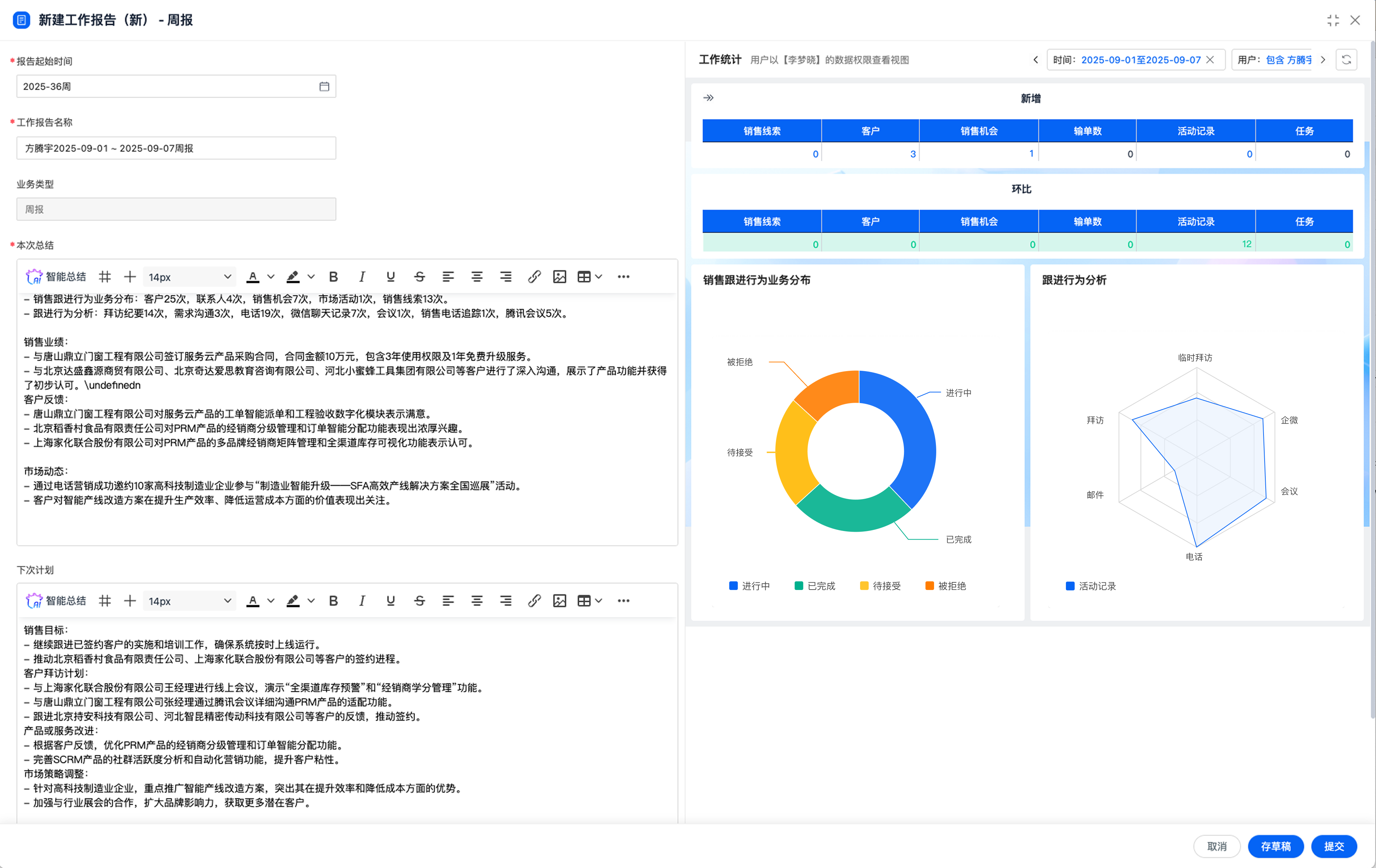Click the AI 智能总结 icon in 本次总结 toolbar
The width and height of the screenshot is (1376, 868).
(34, 277)
